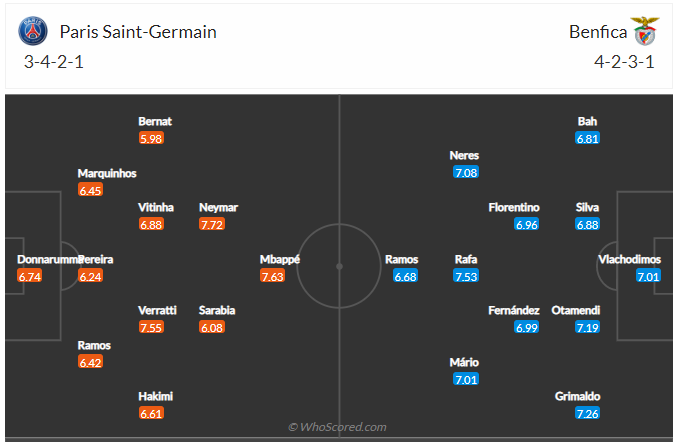Select the Benfica 4-2-3-1 formation text
Image resolution: width=677 pixels, height=442 pixels.
pos(621,61)
